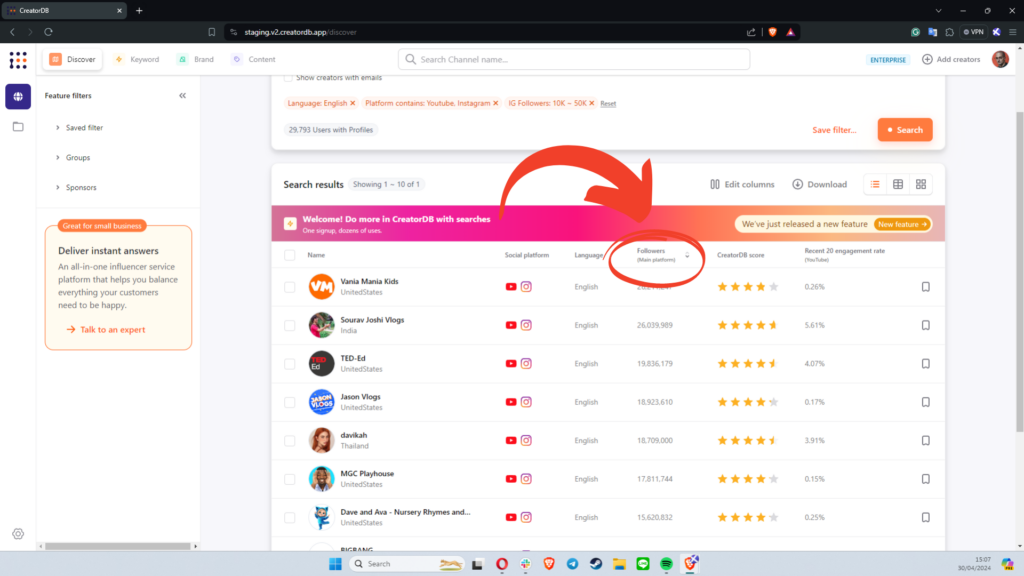Viewport: 1024px width, 576px height.
Task: Open Instagram icon for Sourav Joshi Vlogs
Action: [x=526, y=325]
